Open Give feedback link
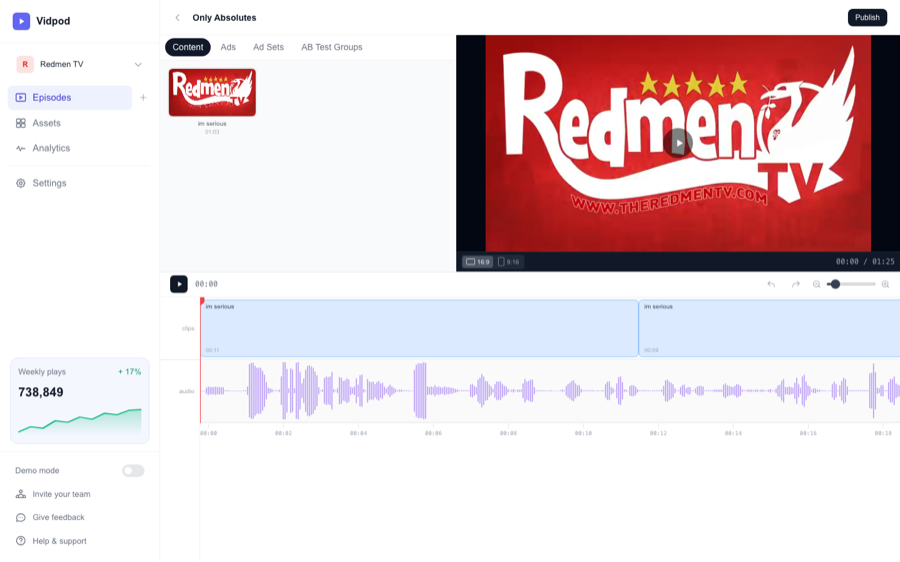 59,517
